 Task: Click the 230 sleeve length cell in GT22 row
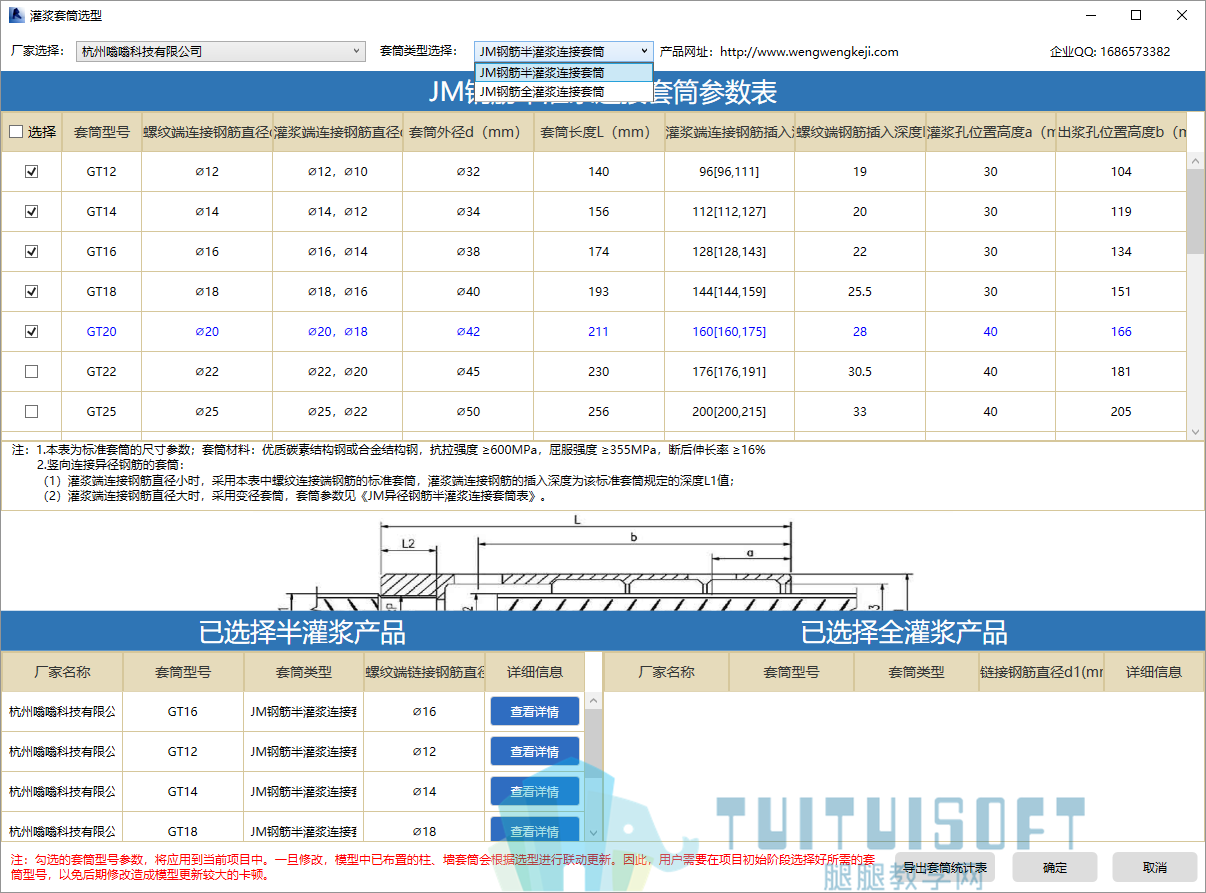click(x=598, y=372)
